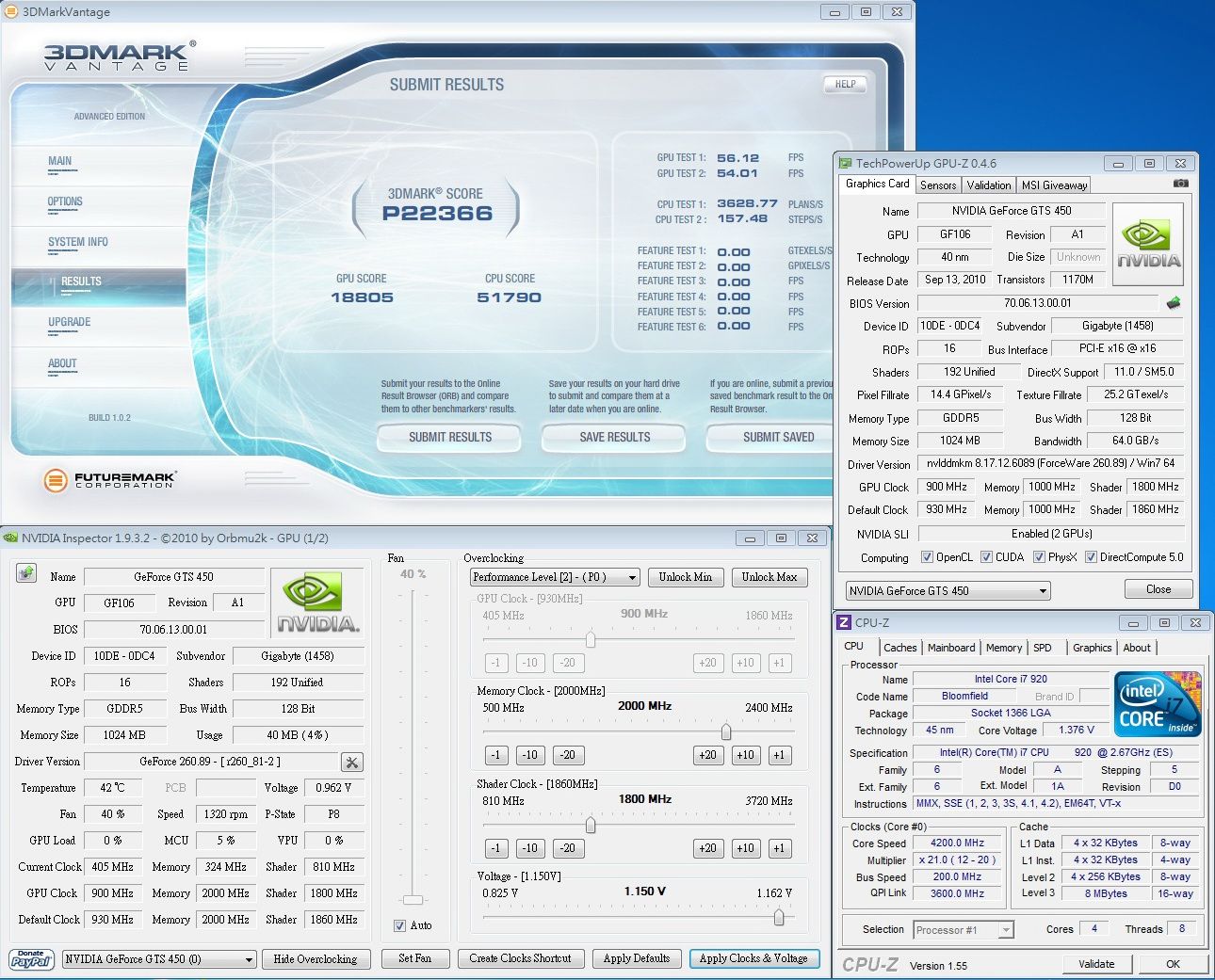This screenshot has height=980, width=1215.
Task: Toggle the CUDA checkbox in GPU-Z
Action: tap(986, 557)
